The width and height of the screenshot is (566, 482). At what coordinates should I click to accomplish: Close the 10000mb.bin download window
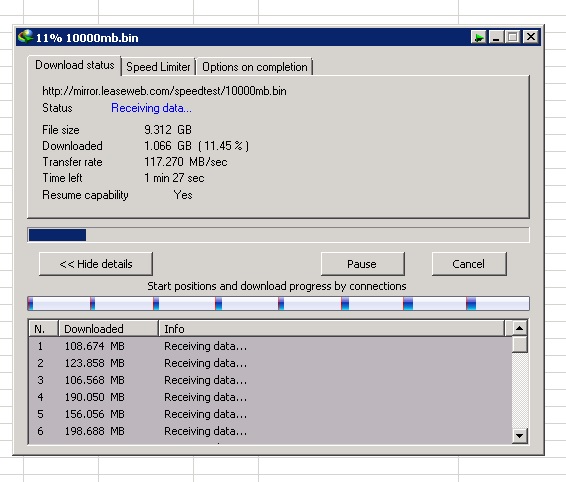pyautogui.click(x=531, y=37)
